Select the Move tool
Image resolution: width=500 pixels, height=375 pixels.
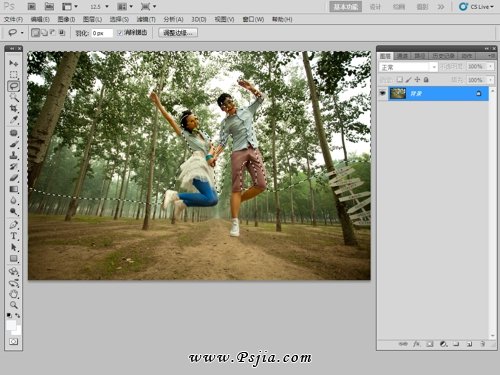coord(14,63)
